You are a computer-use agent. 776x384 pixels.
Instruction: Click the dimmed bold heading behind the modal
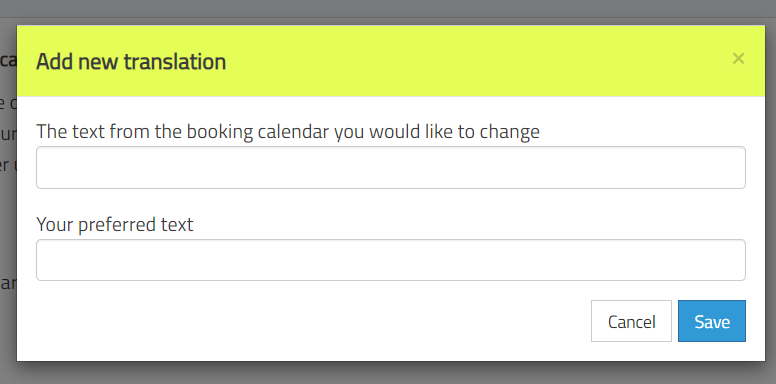point(8,60)
